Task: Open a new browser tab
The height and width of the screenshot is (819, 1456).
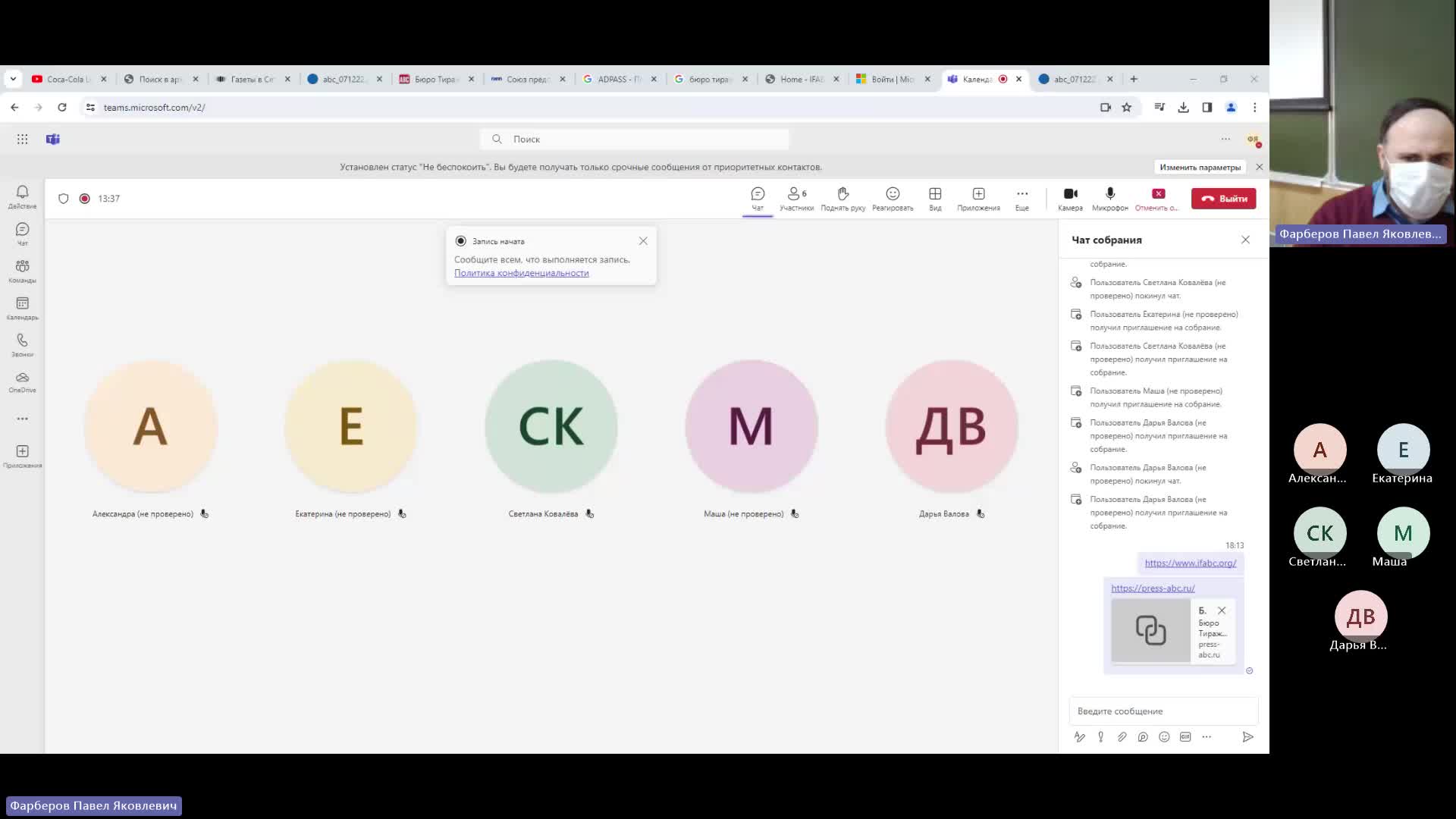Action: point(1134,79)
